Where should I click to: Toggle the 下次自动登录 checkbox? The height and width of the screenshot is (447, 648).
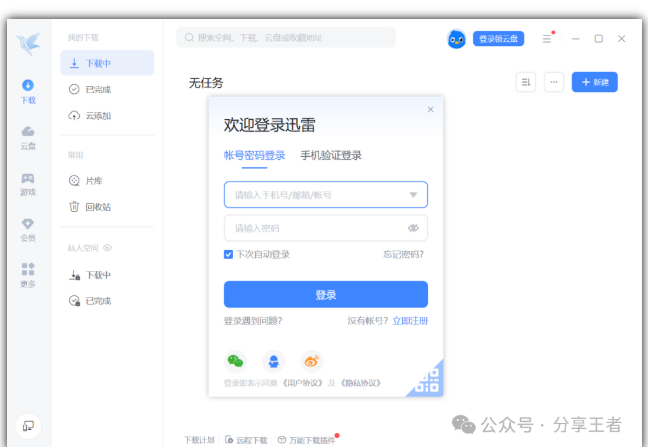pyautogui.click(x=229, y=254)
